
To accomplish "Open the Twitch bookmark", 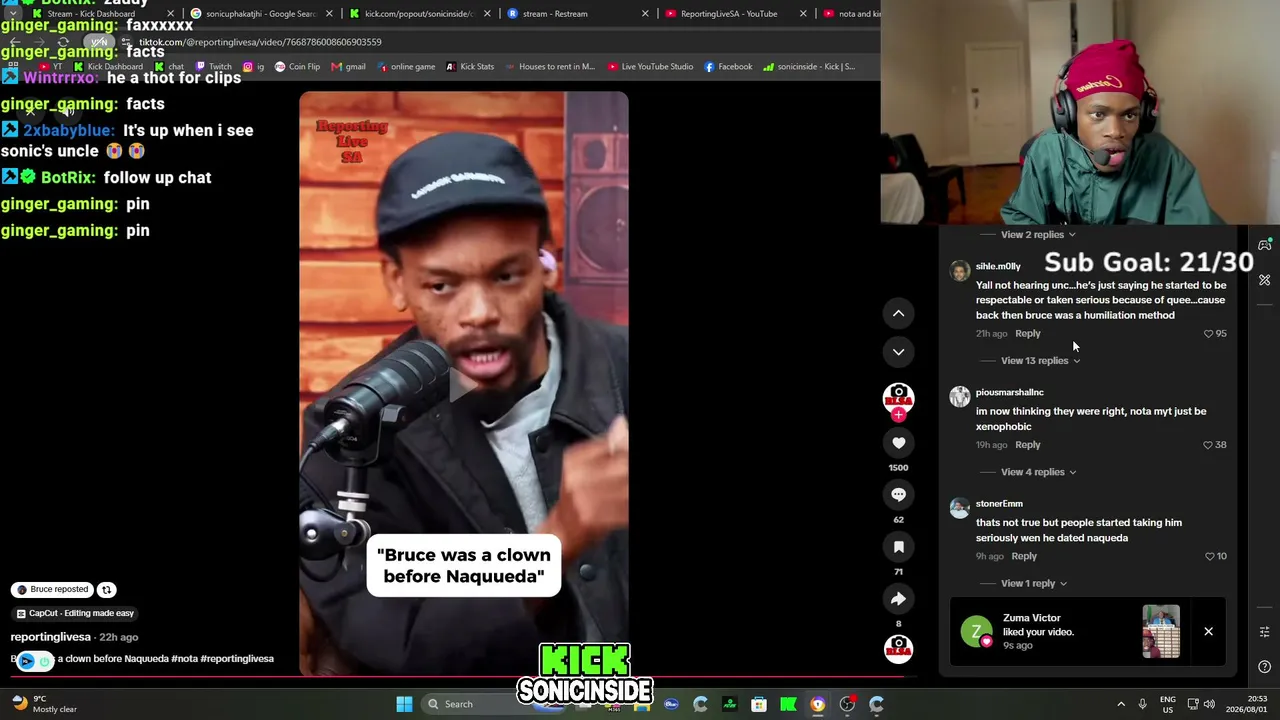I will coord(214,67).
